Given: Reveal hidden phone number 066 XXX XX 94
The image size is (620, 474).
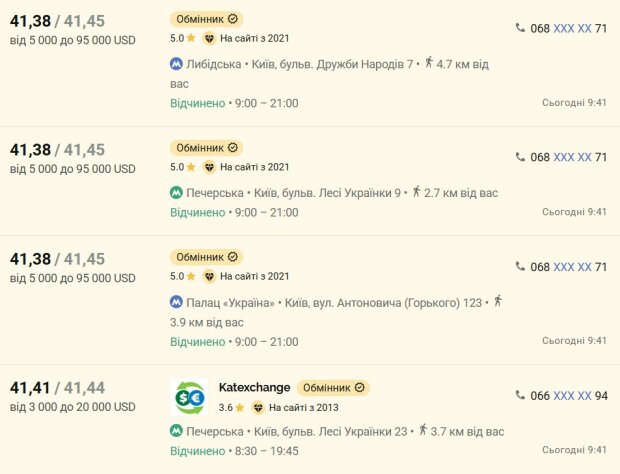Looking at the screenshot, I should point(569,396).
